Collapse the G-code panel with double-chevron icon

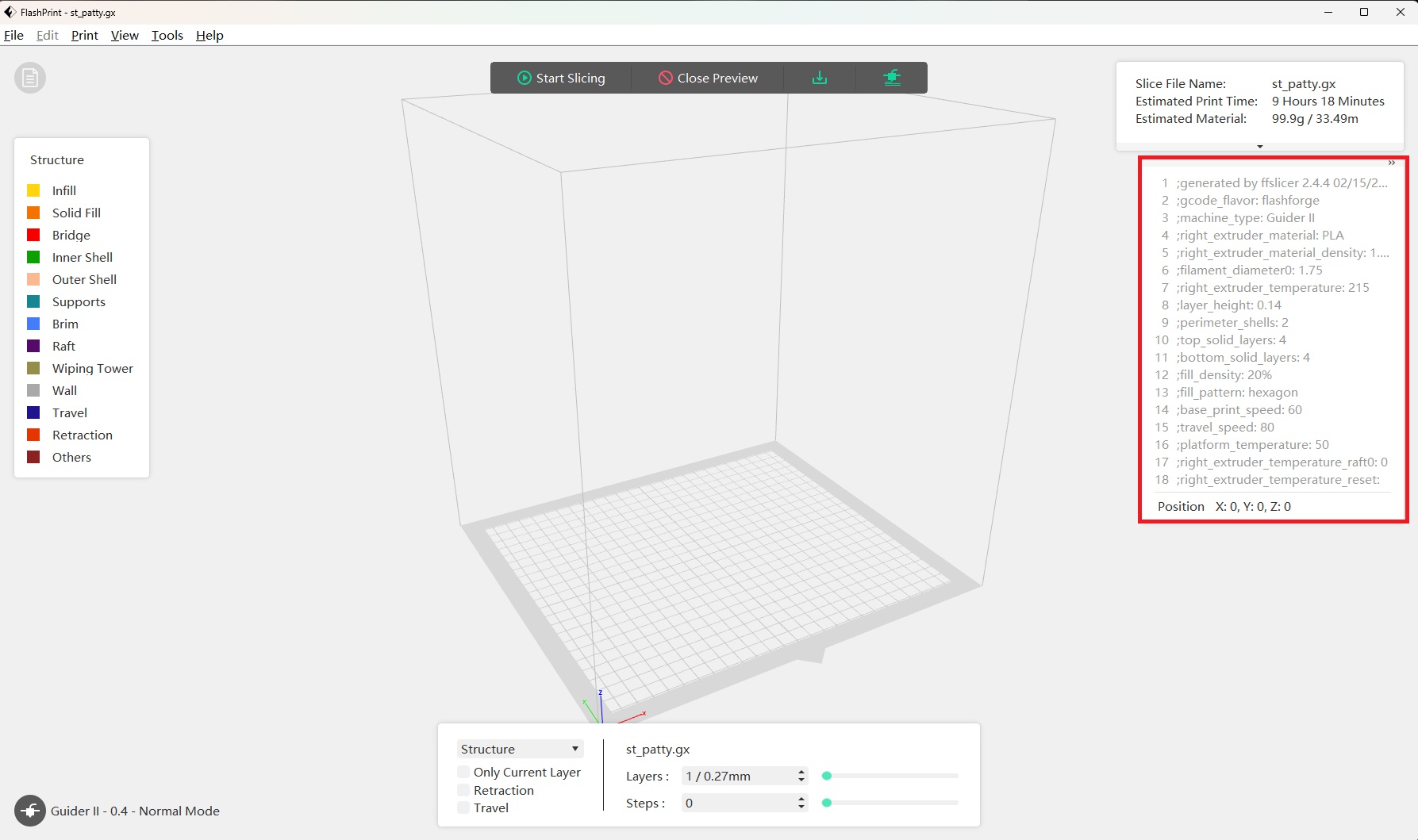click(1392, 163)
